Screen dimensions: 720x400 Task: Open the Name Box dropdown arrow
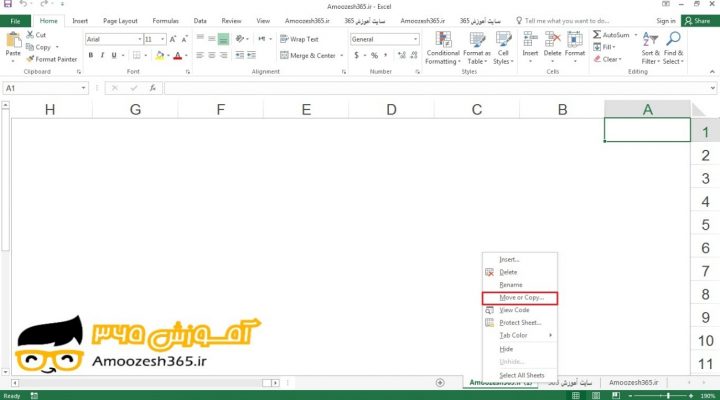[x=83, y=88]
